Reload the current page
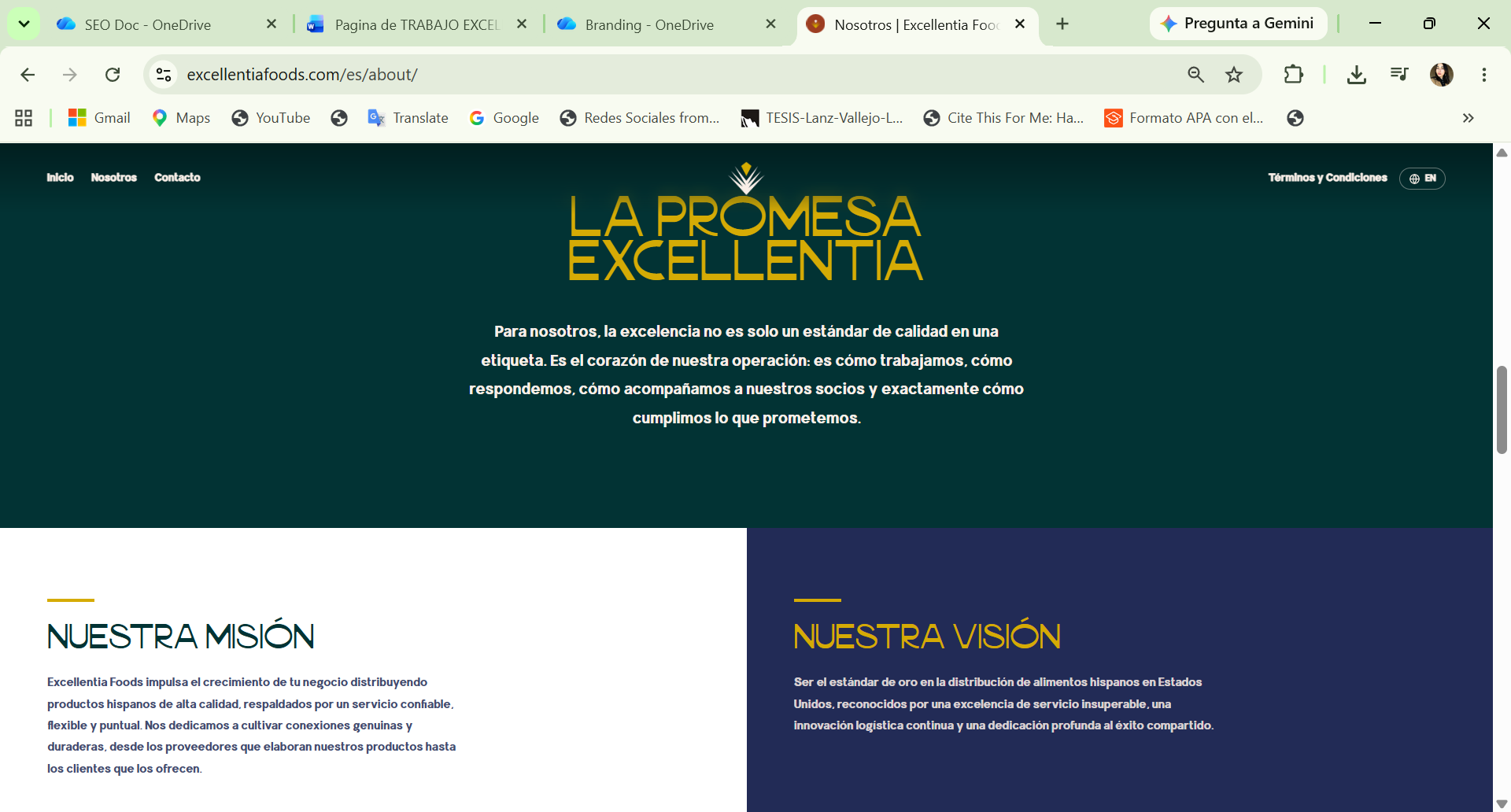Viewport: 1511px width, 812px height. tap(113, 75)
